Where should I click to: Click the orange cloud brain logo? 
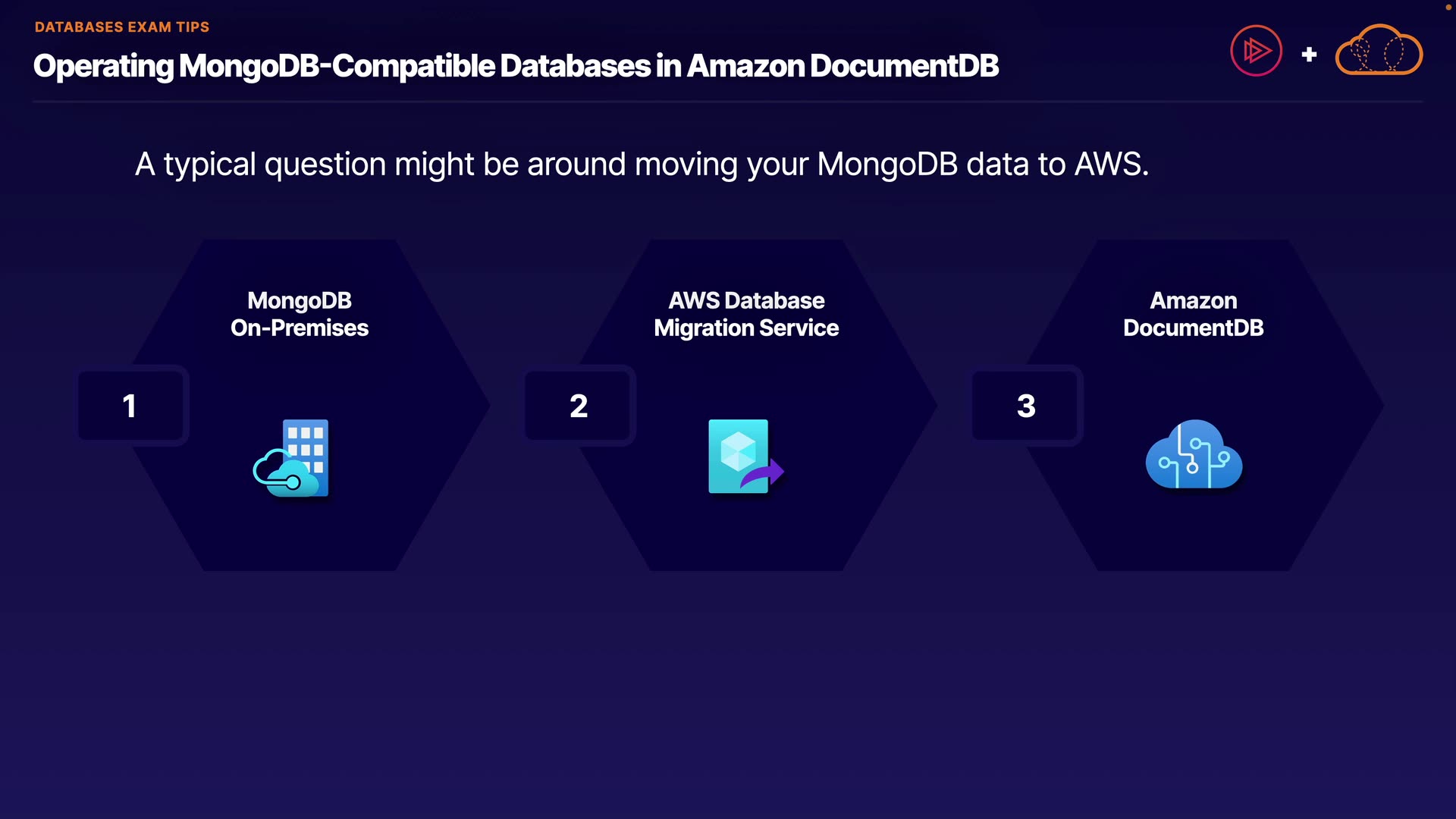1378,52
